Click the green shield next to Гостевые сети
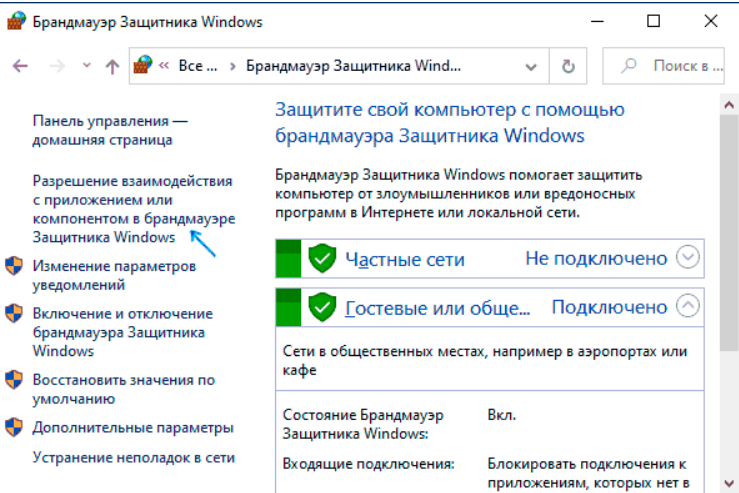739x493 pixels. coord(321,307)
